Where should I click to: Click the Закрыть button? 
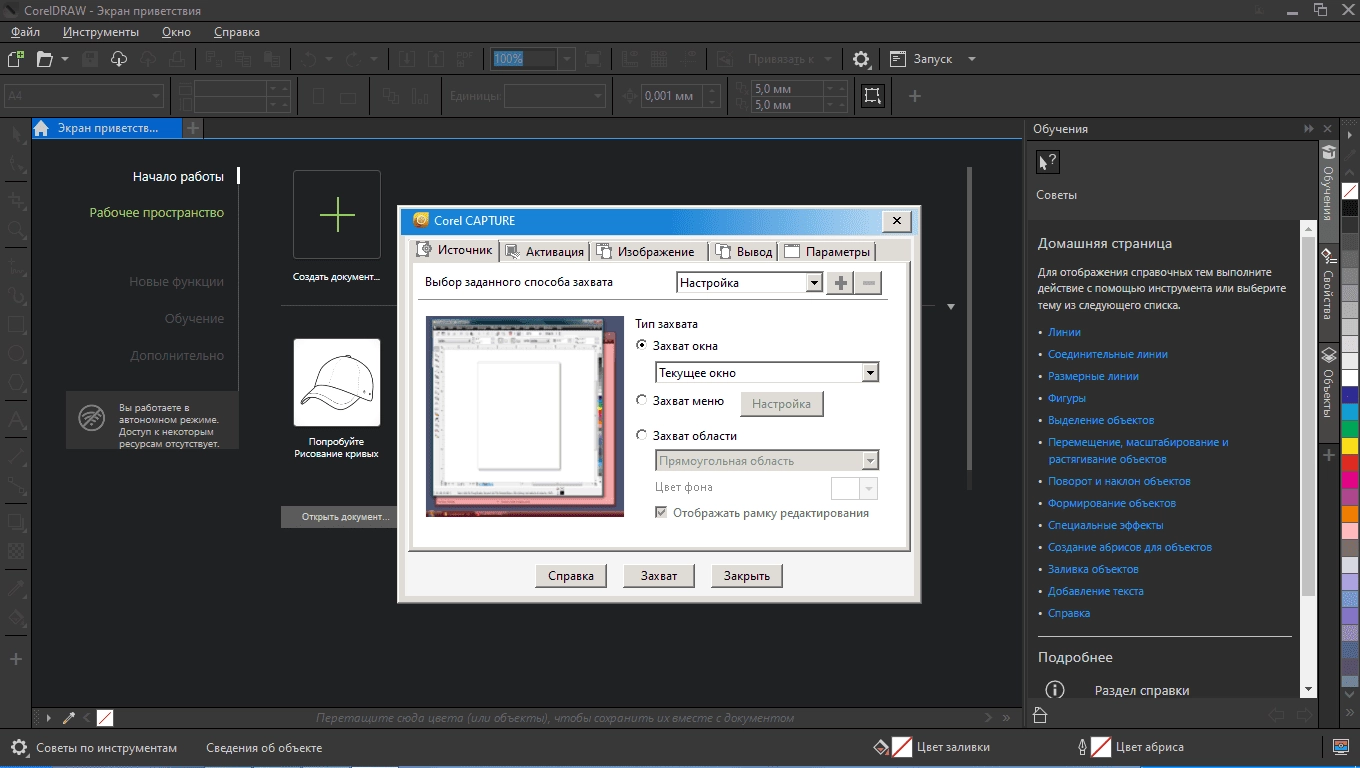point(747,576)
